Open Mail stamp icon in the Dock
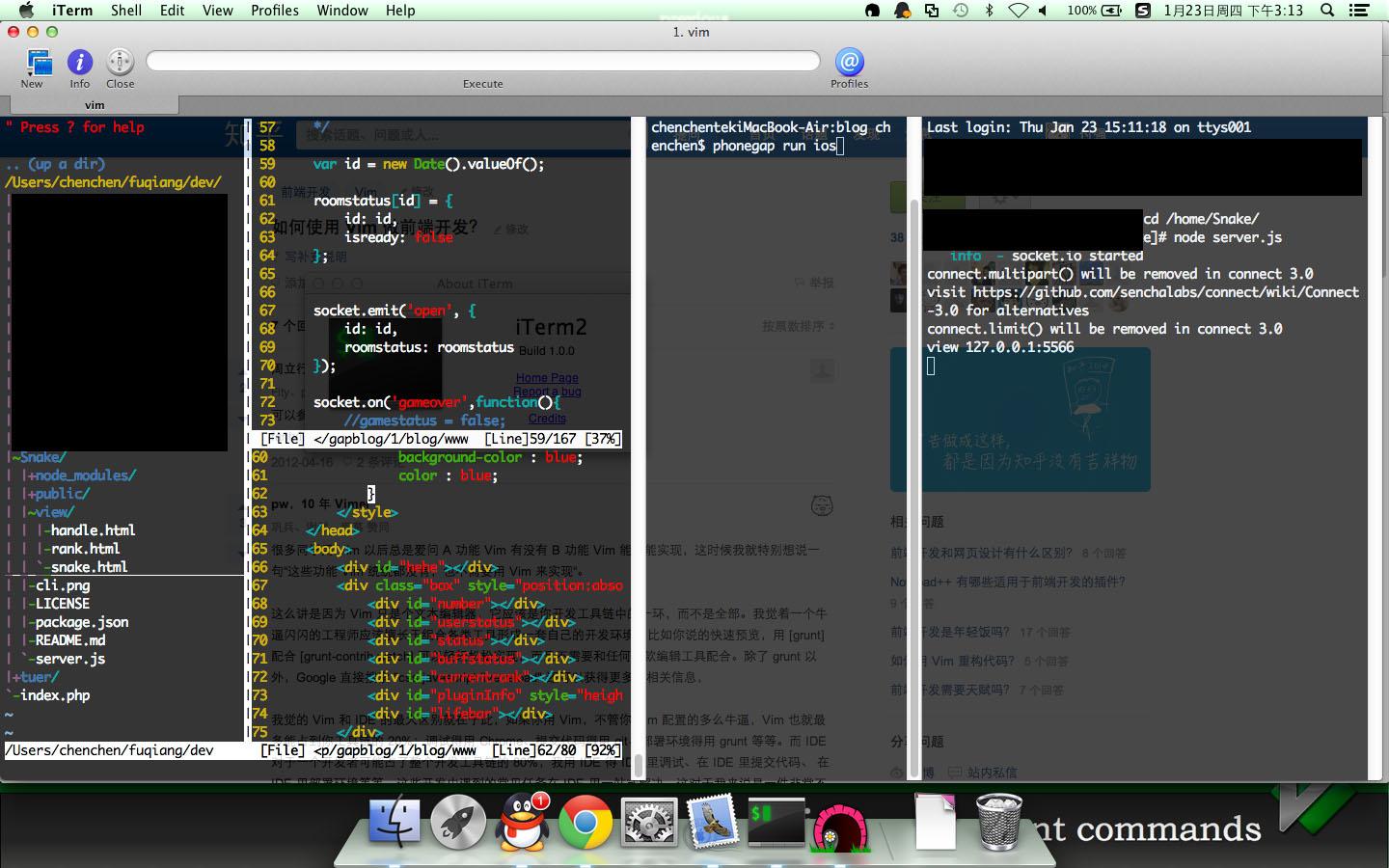This screenshot has width=1389, height=868. [x=713, y=822]
